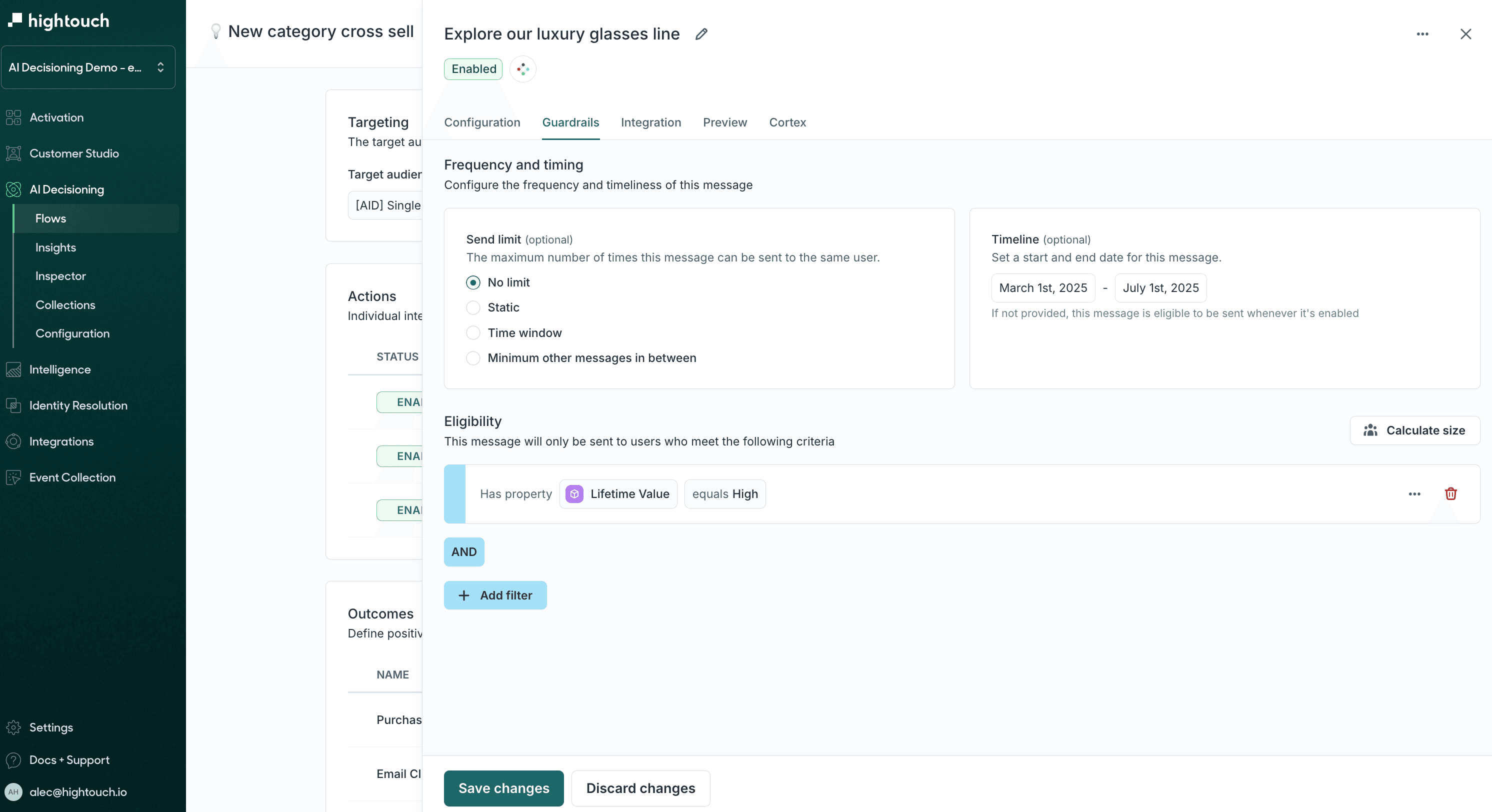Open the message options three-dot menu

pyautogui.click(x=1422, y=34)
